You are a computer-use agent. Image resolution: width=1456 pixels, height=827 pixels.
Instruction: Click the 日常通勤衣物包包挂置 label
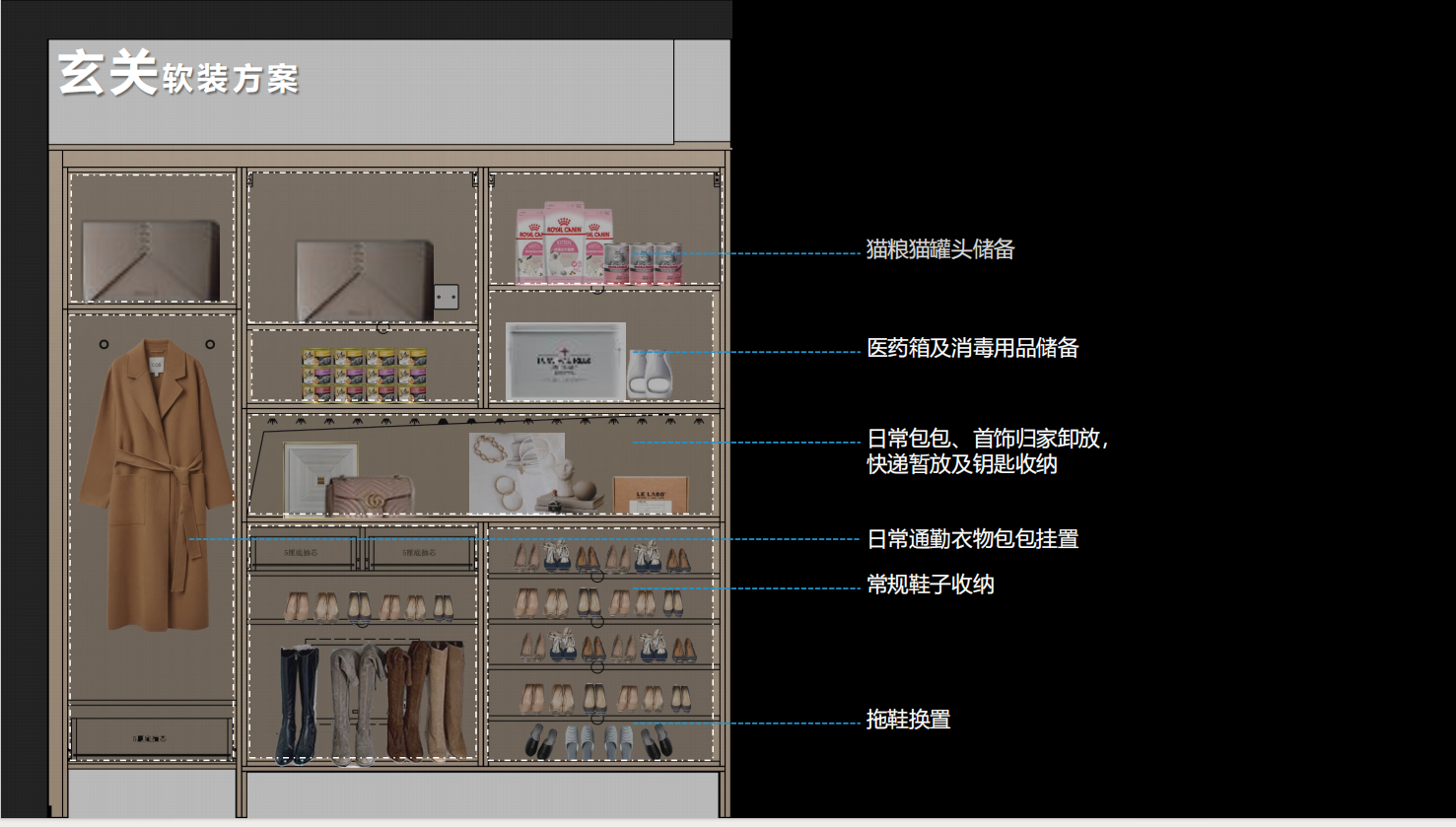click(972, 539)
